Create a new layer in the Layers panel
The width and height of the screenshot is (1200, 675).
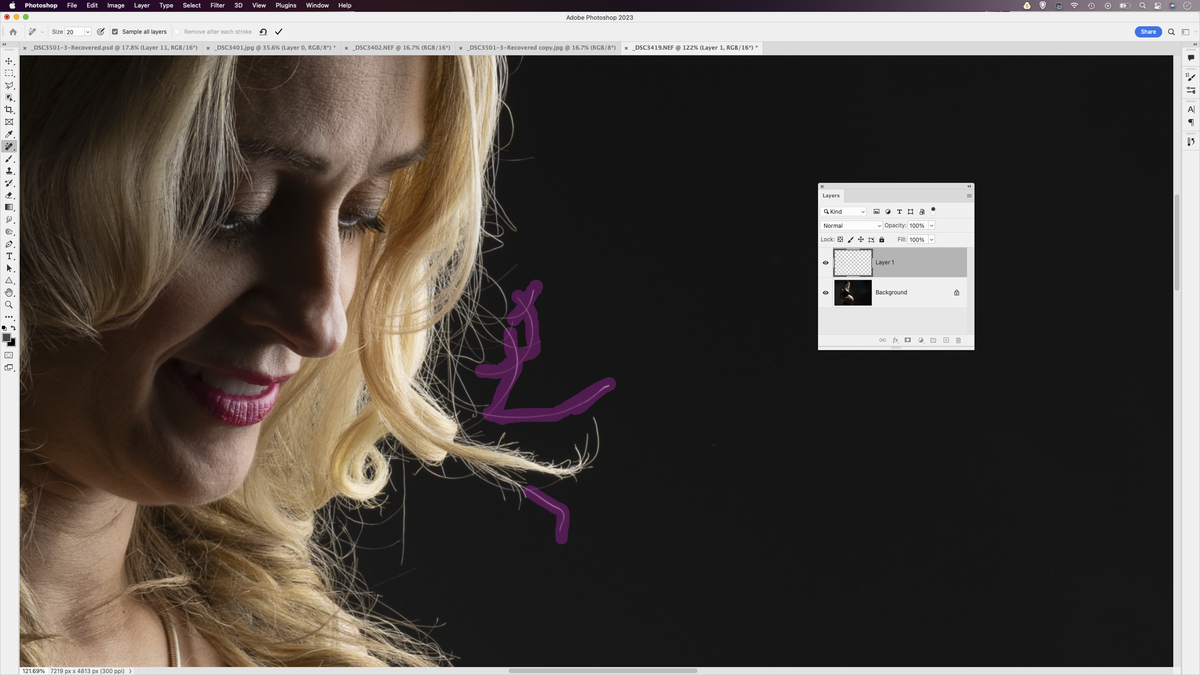[945, 340]
